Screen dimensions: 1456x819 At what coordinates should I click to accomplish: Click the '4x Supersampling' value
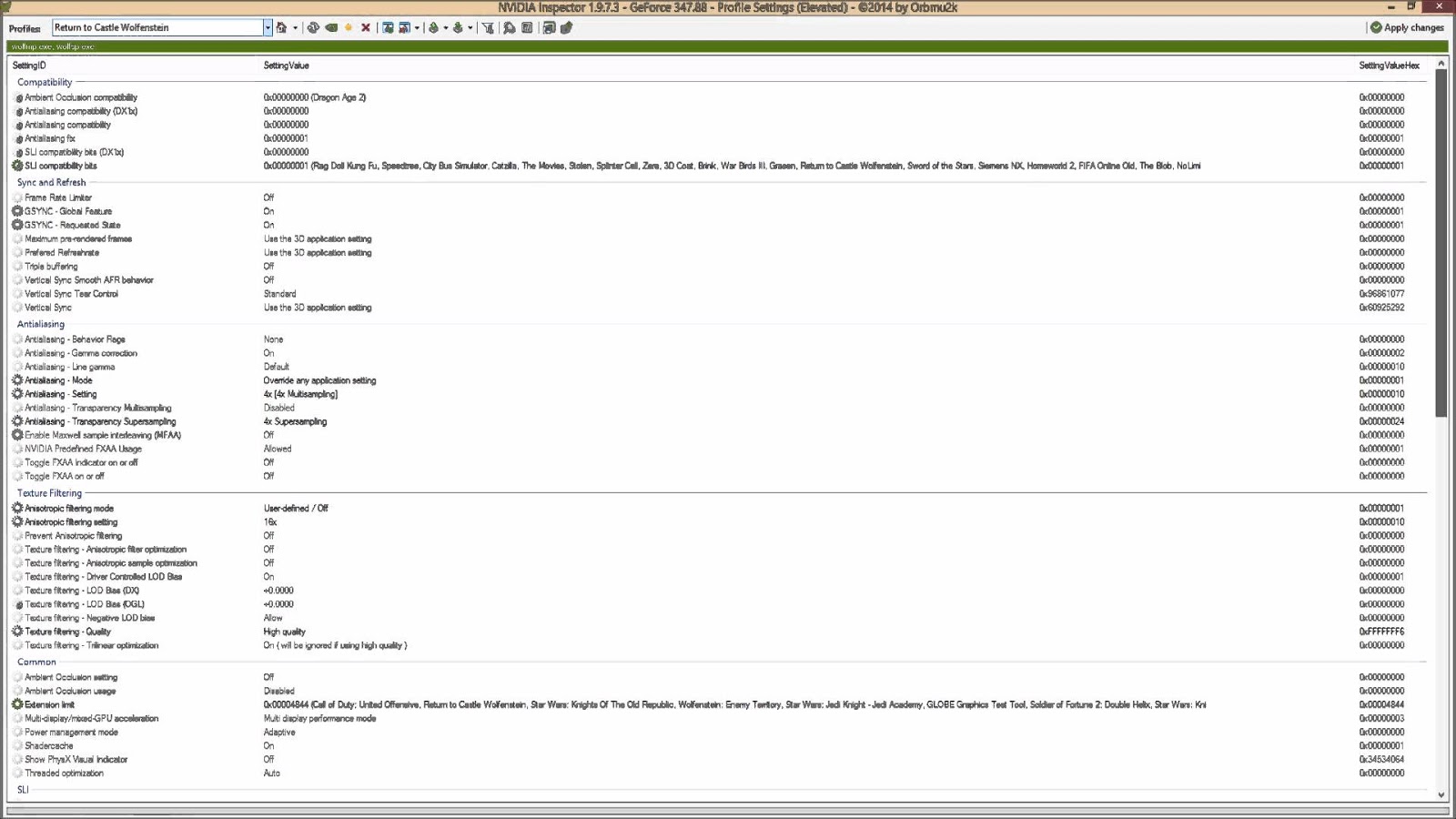click(295, 421)
